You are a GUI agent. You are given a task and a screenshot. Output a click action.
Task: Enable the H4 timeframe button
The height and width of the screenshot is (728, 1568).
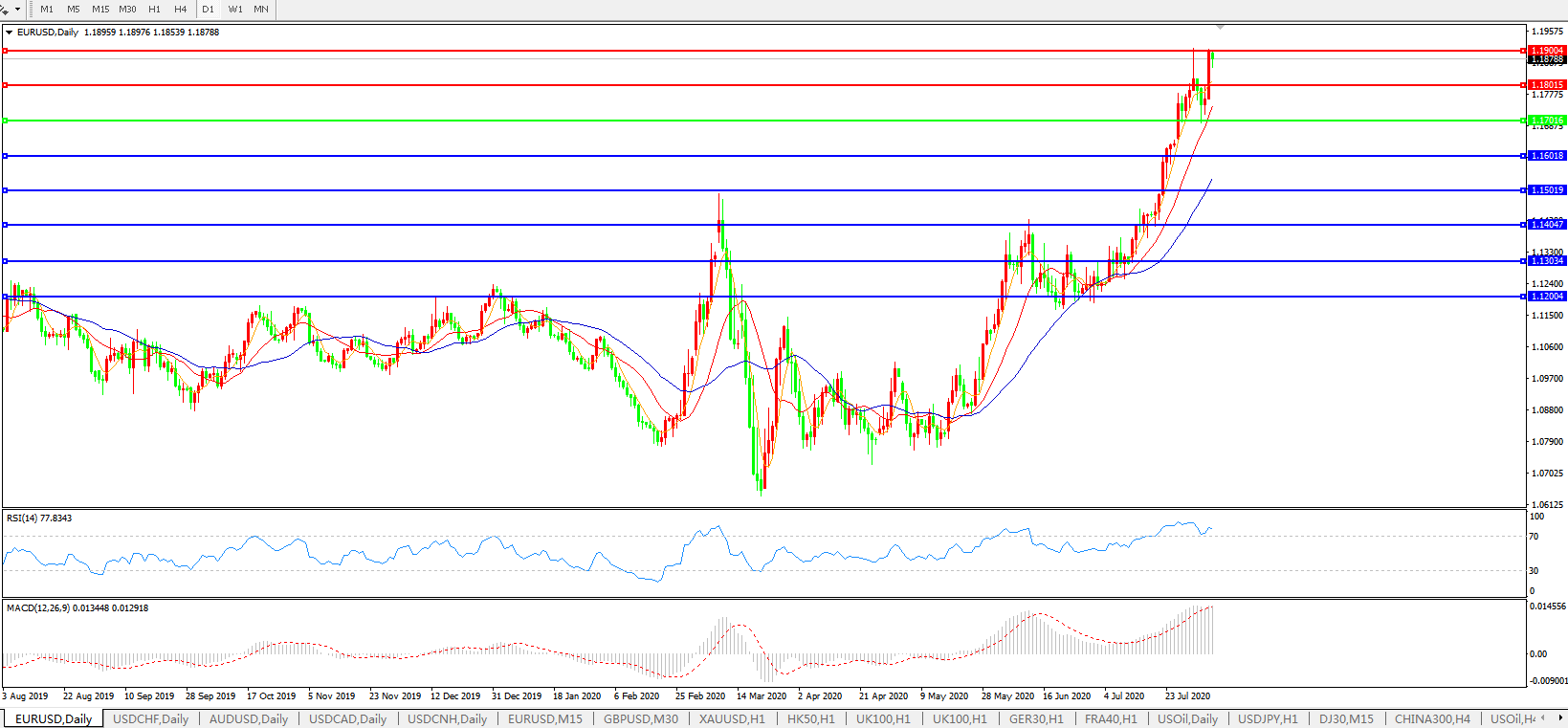180,10
